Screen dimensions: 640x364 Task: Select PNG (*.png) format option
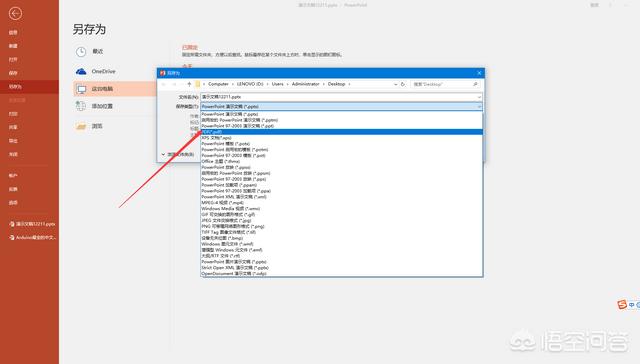342,226
